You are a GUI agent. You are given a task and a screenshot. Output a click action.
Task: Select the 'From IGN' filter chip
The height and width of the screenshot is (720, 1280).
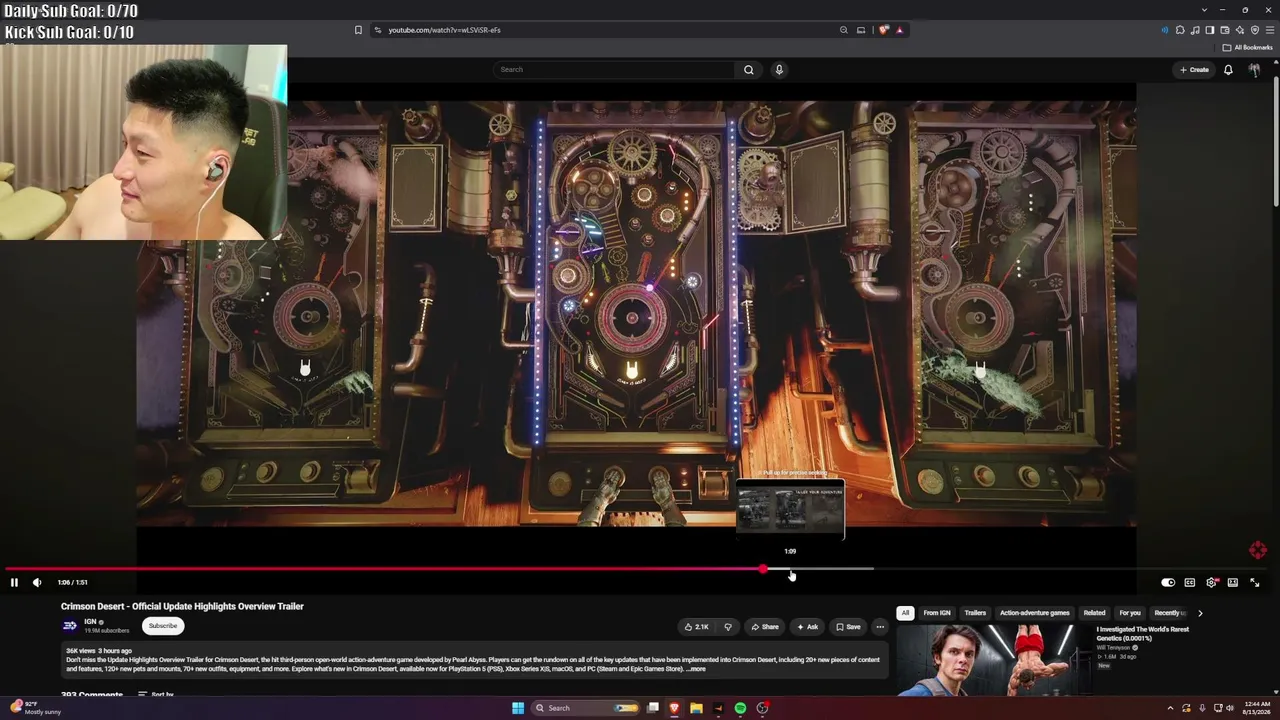pyautogui.click(x=937, y=613)
